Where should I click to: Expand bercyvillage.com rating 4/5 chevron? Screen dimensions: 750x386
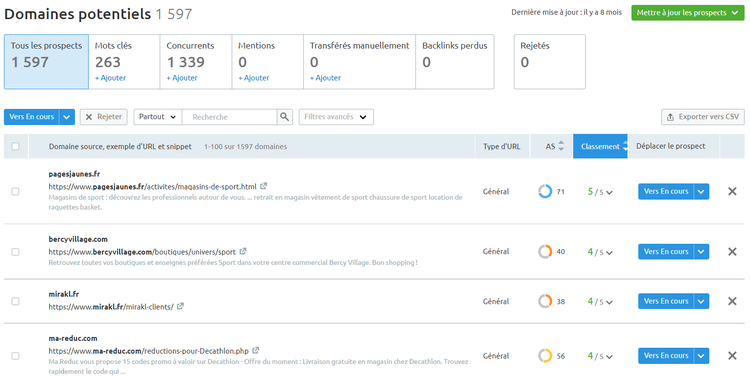coord(609,253)
